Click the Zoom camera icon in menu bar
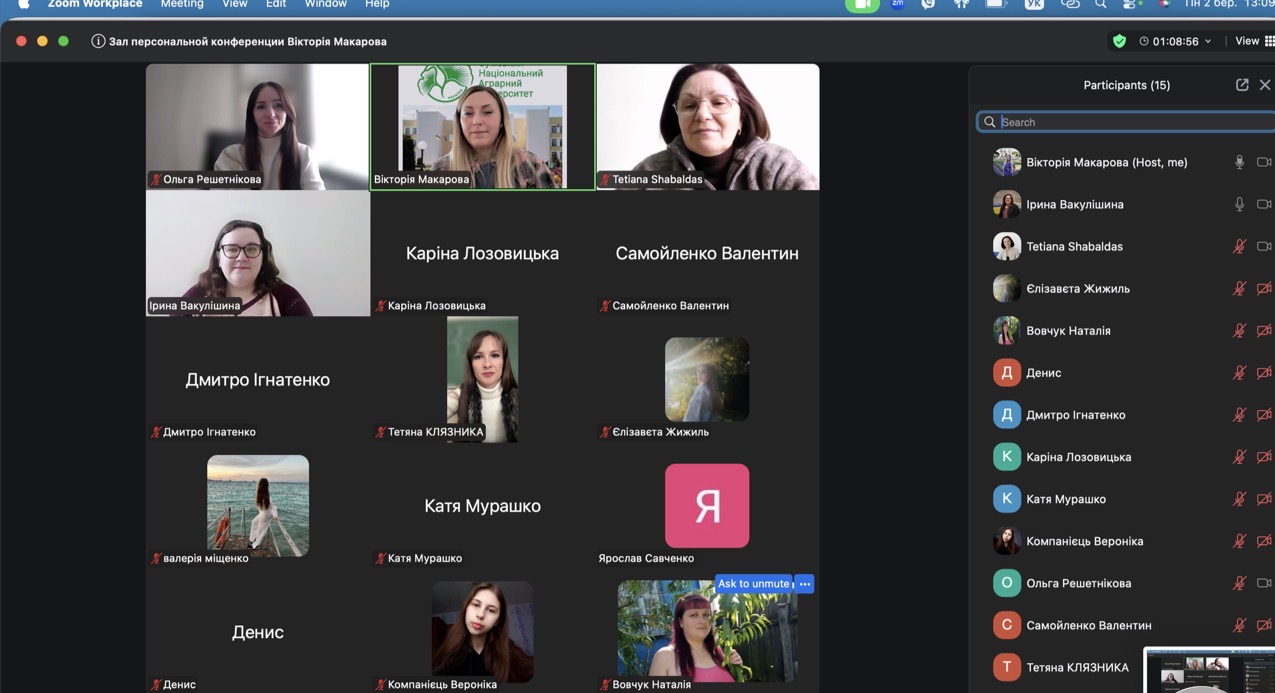The image size is (1275, 693). [861, 5]
